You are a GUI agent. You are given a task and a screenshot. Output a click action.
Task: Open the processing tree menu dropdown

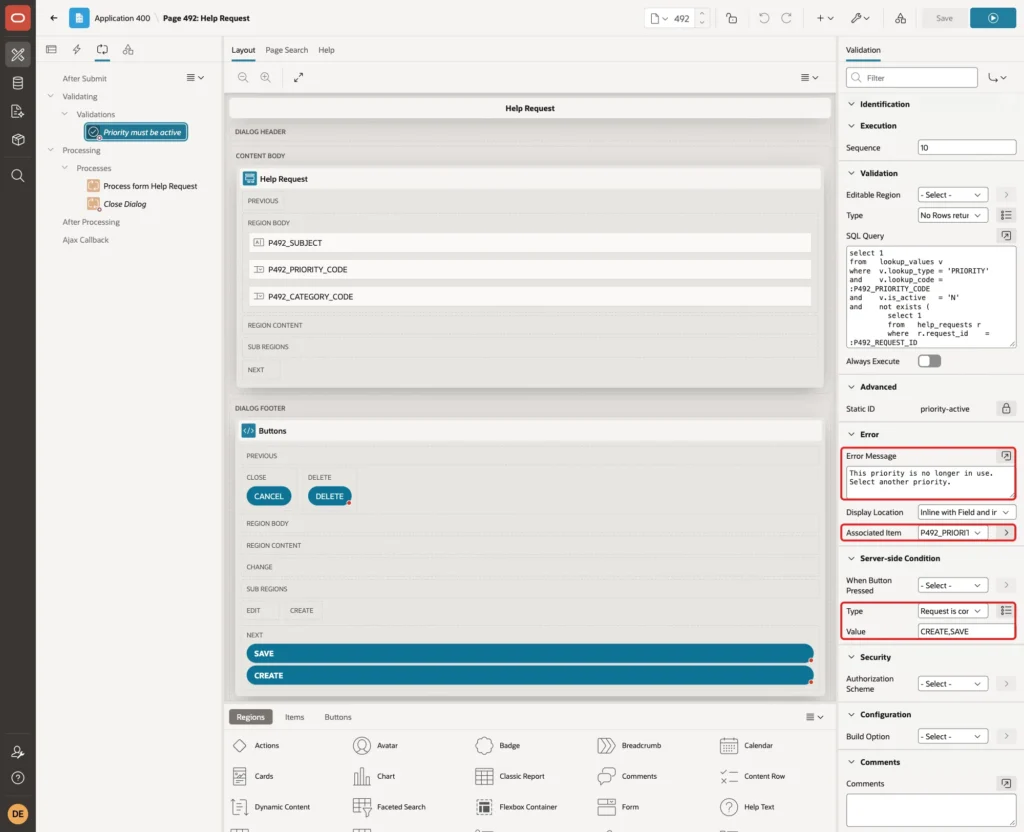pos(195,78)
